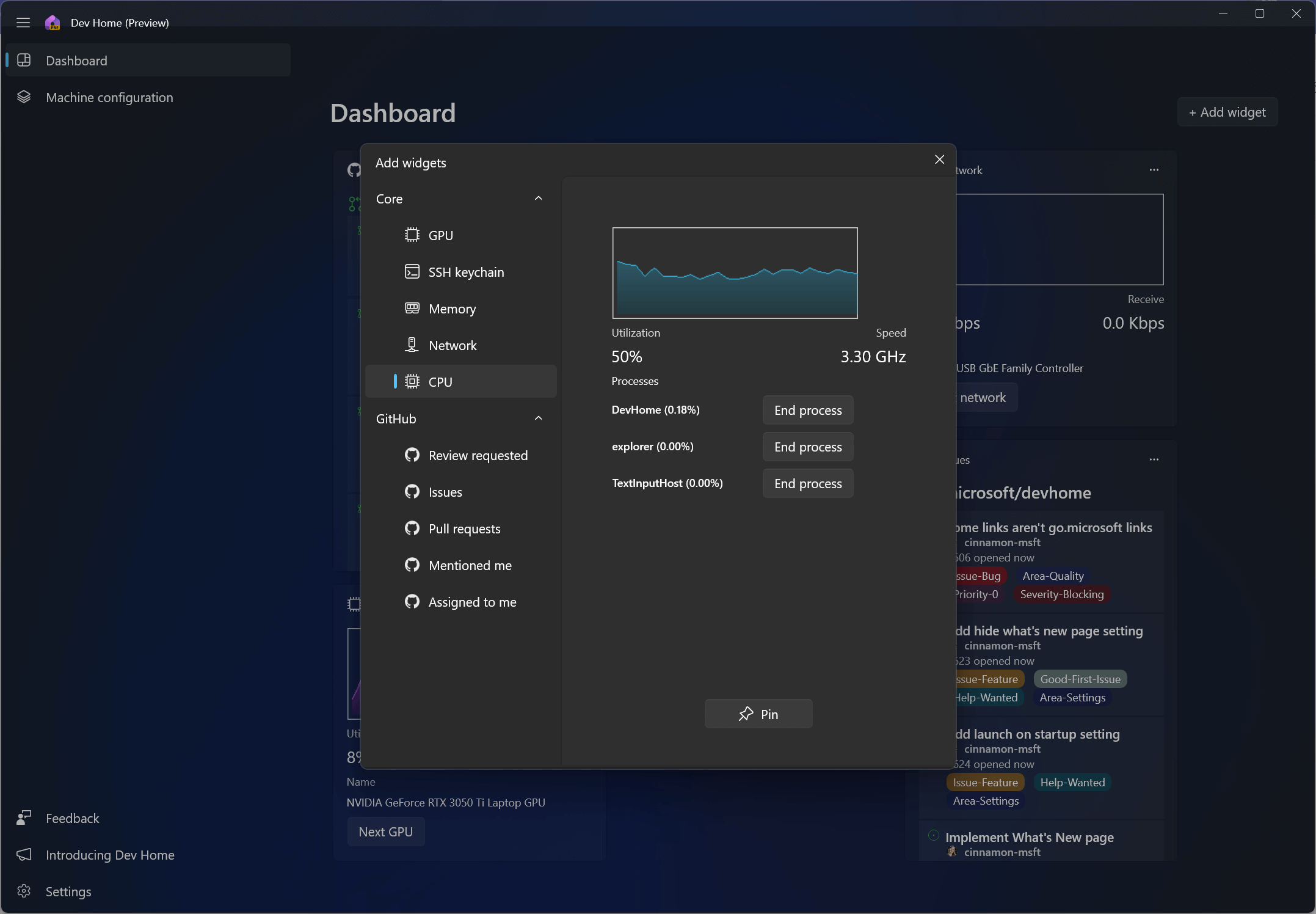Collapse the Core widgets section
1316x914 pixels.
tap(538, 198)
